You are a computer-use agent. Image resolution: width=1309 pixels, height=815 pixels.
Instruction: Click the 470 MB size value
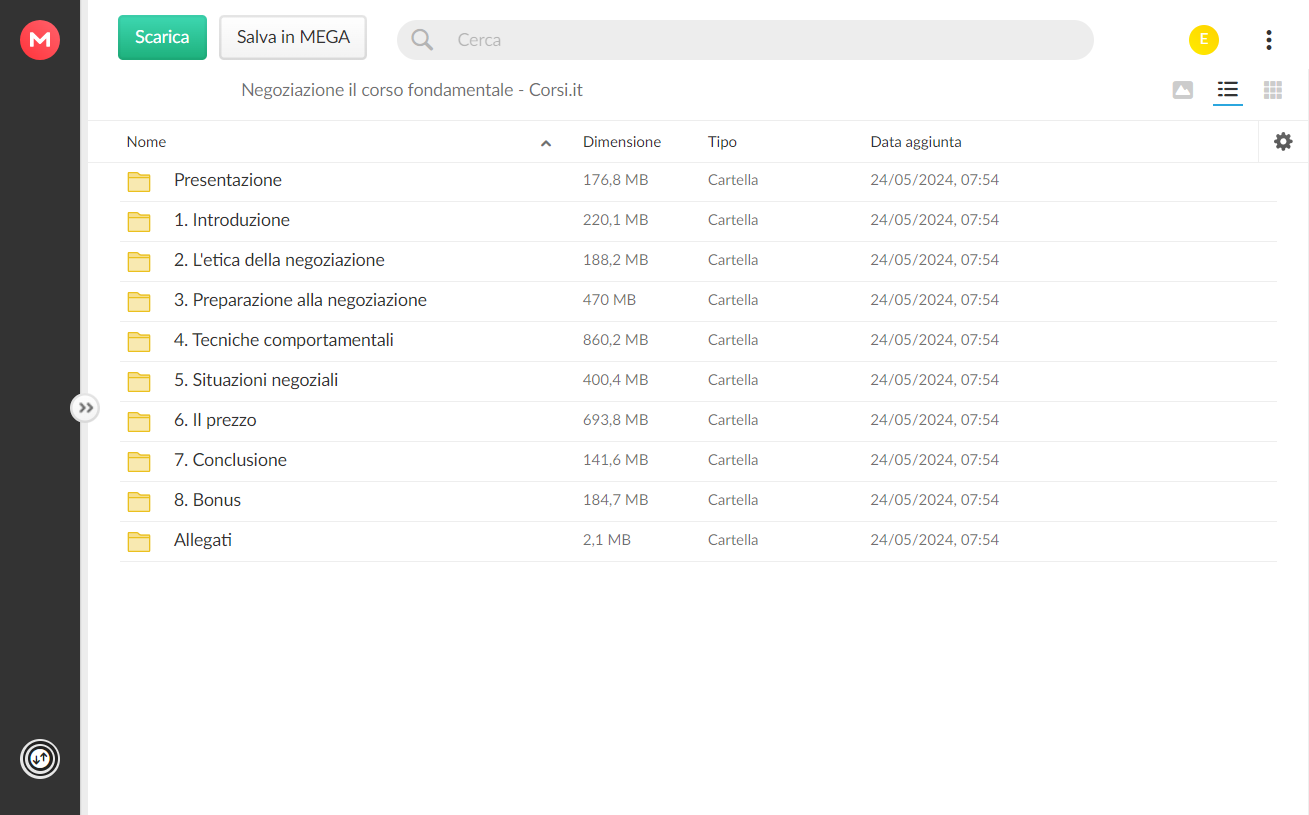click(x=610, y=300)
